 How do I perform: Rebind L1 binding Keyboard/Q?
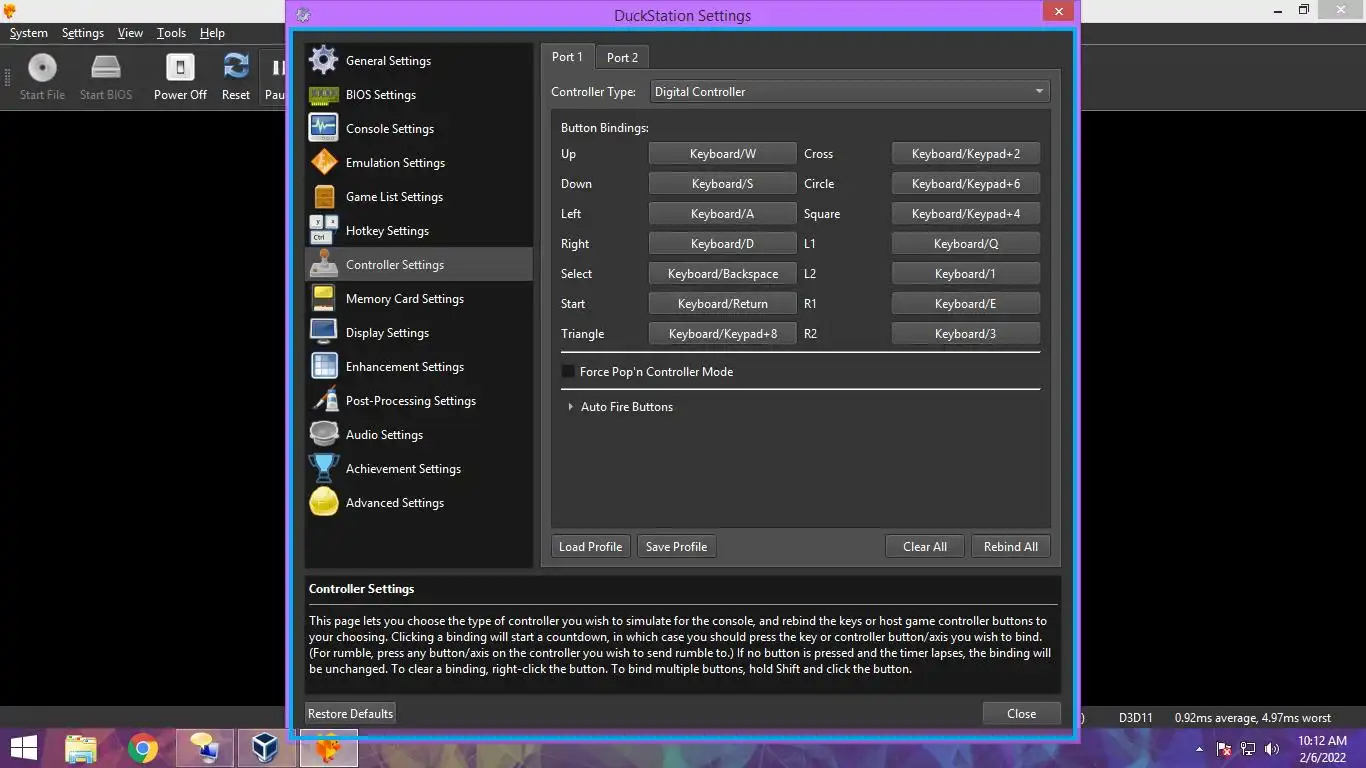pyautogui.click(x=966, y=244)
